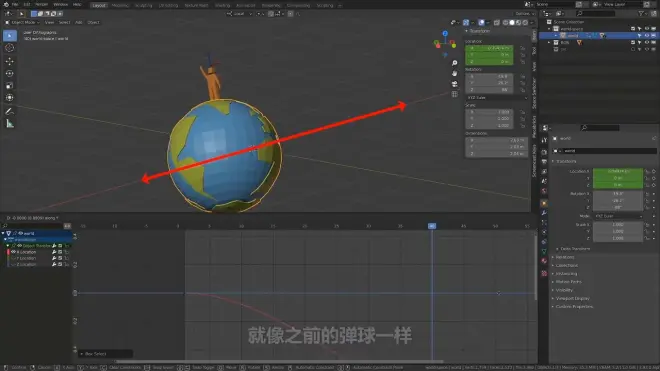Switch to the Modeling workspace tab

pos(120,5)
